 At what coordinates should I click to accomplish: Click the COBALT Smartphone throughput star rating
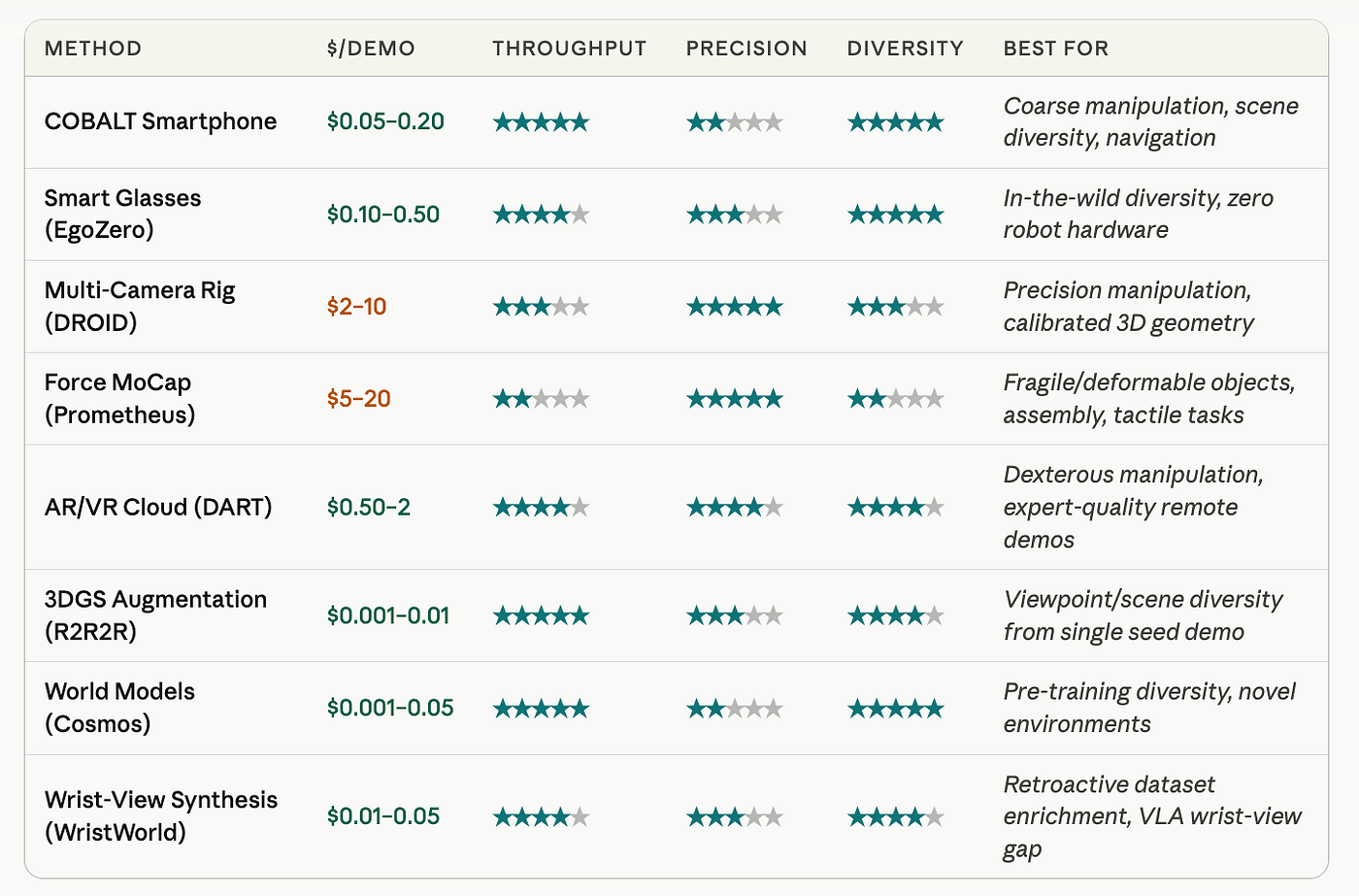point(541,122)
